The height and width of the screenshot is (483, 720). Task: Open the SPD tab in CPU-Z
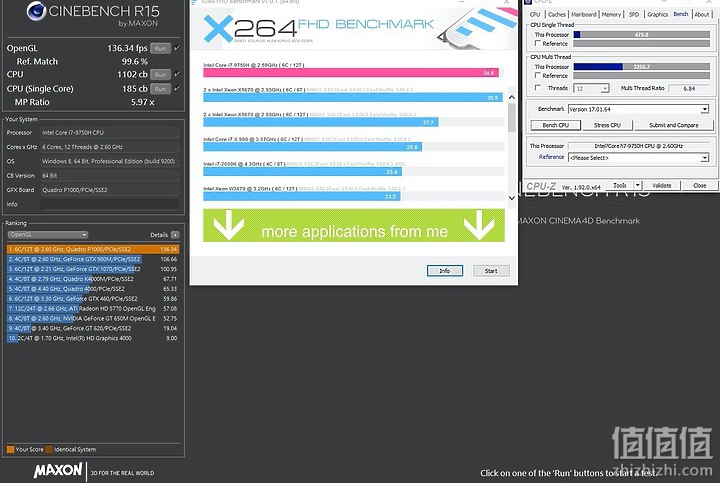(634, 15)
